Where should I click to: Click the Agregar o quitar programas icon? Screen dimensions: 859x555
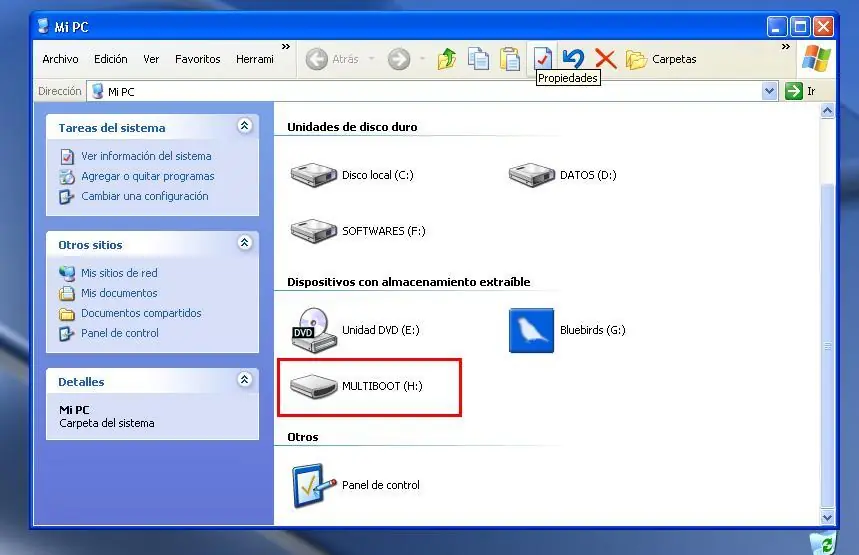click(67, 176)
